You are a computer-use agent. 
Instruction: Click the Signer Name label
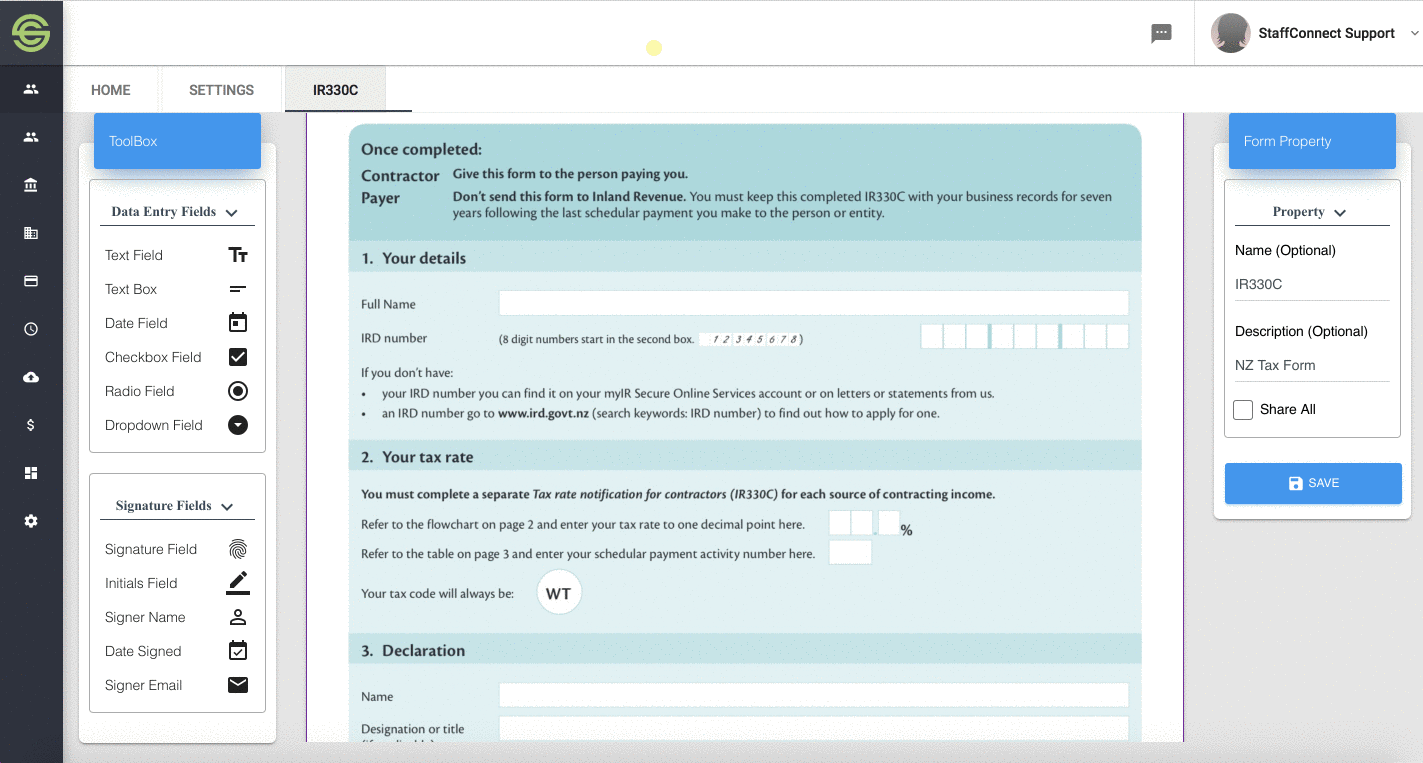(145, 617)
